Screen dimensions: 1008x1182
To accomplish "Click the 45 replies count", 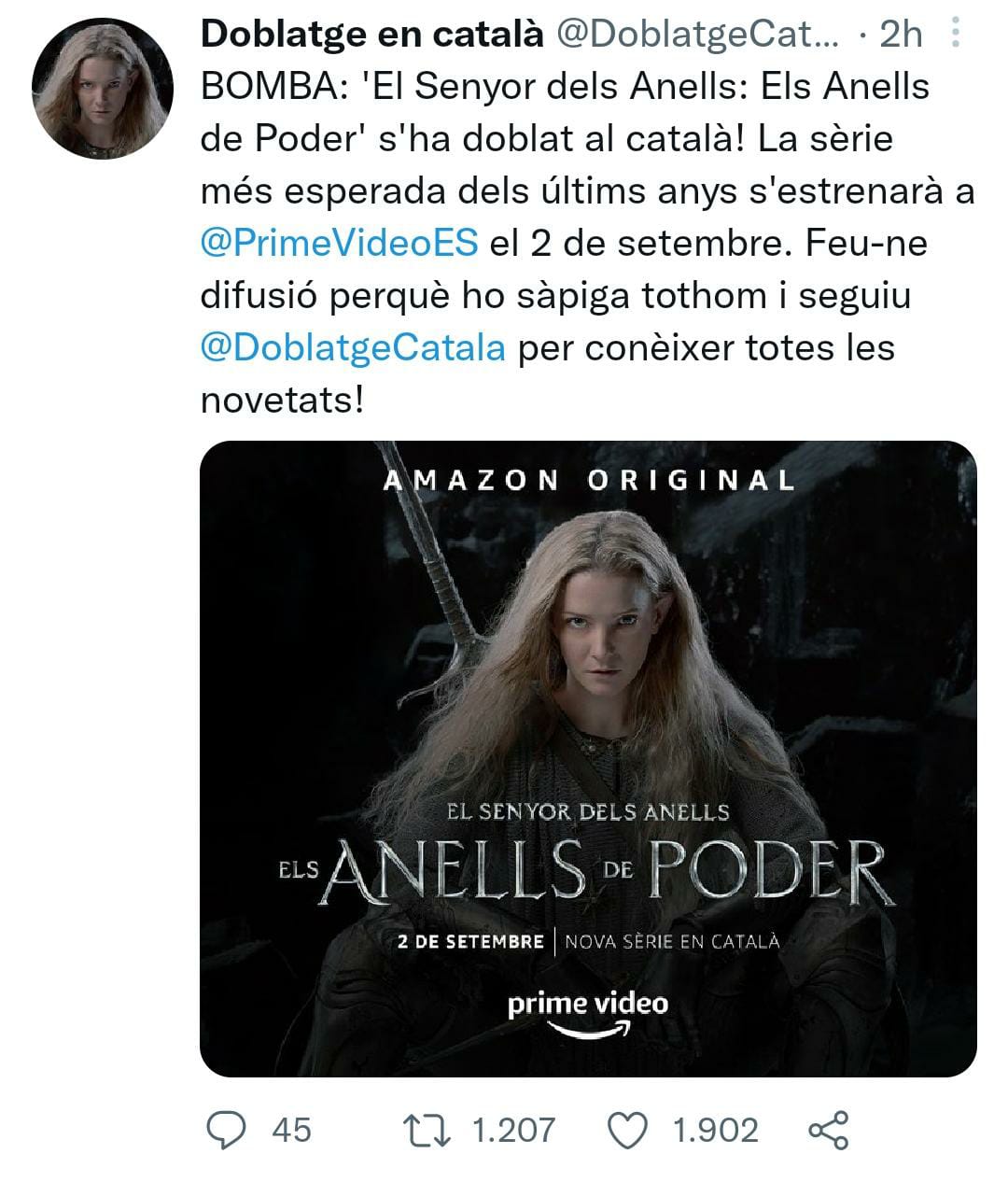I will (291, 1130).
